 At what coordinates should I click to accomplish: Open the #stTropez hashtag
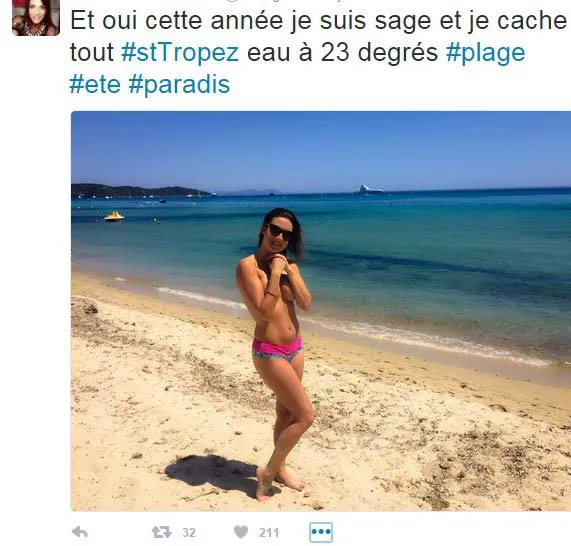180,52
